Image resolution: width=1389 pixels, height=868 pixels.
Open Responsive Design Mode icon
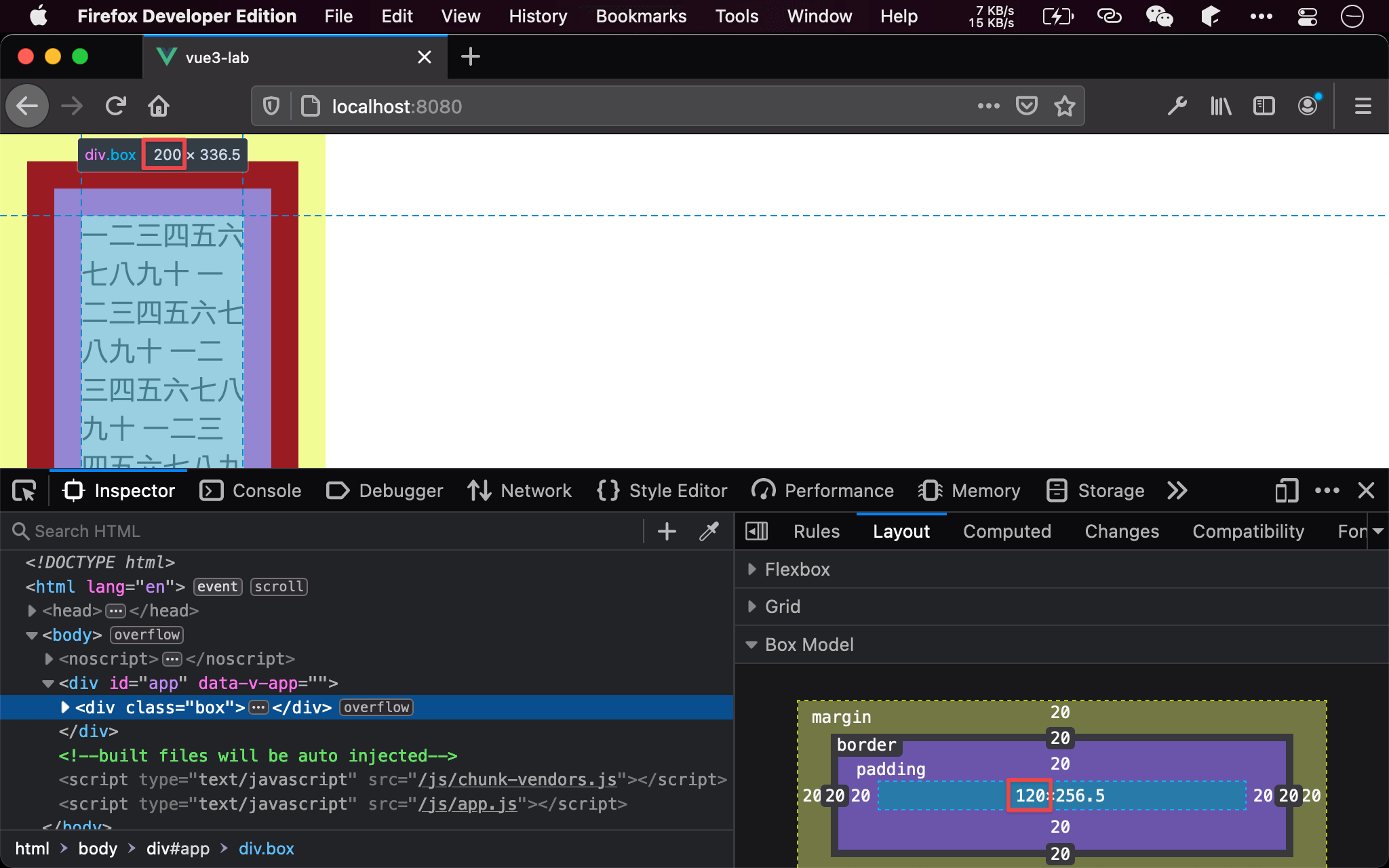point(1286,490)
